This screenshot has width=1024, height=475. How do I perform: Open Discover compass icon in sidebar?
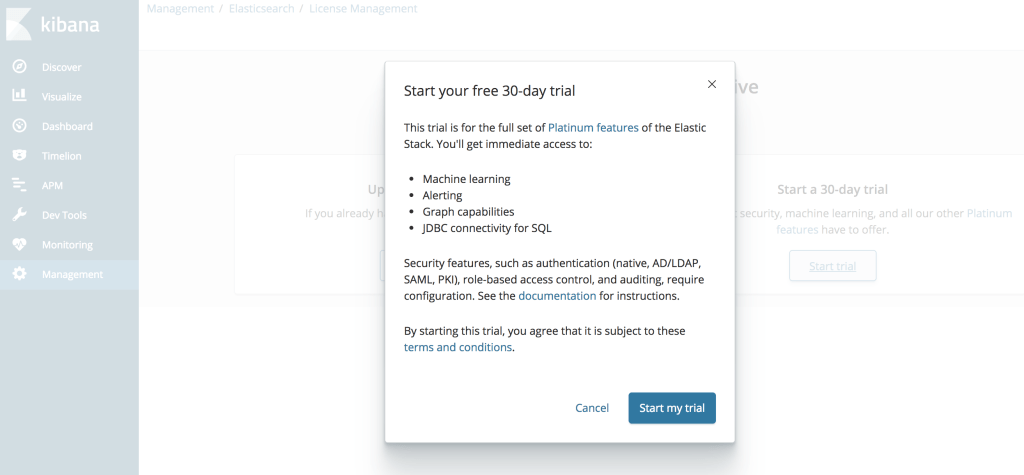[19, 67]
